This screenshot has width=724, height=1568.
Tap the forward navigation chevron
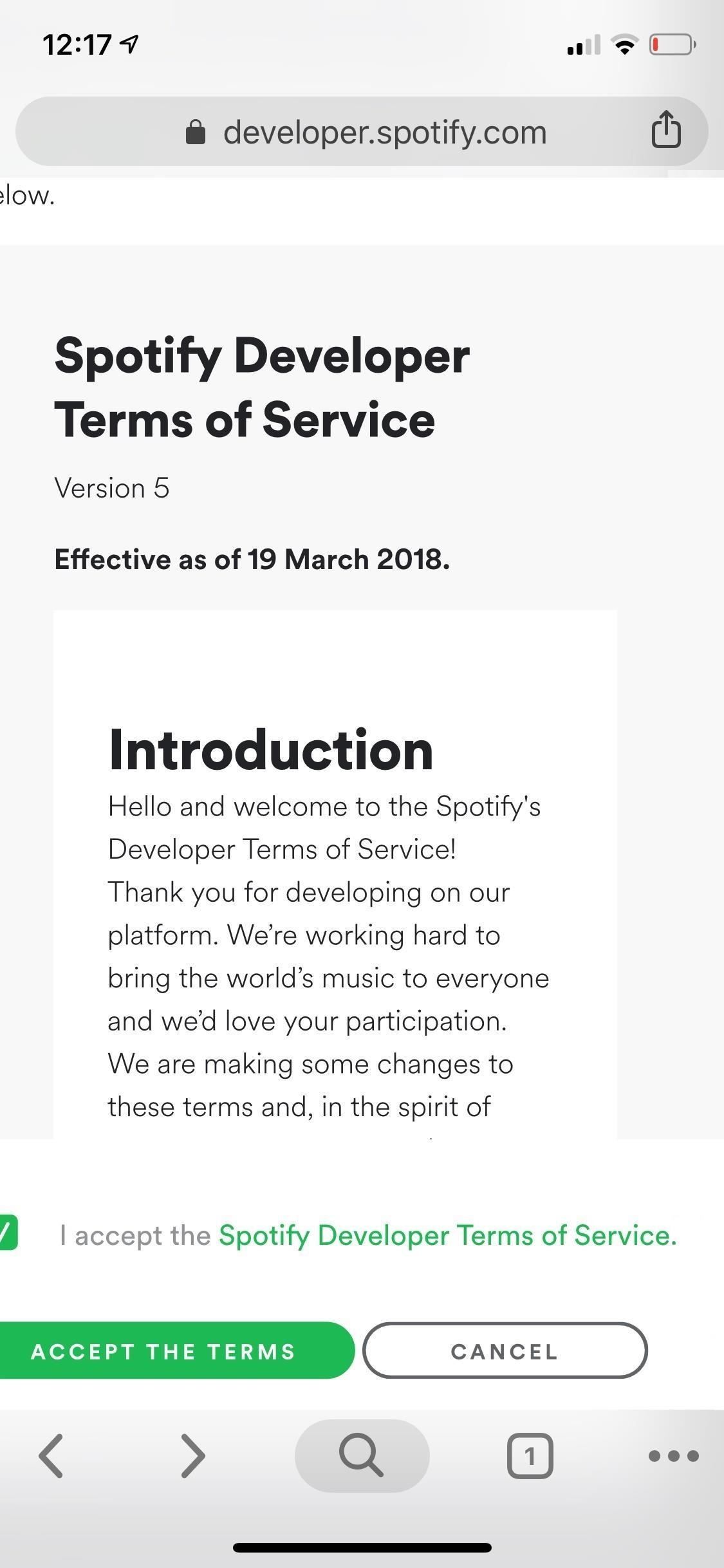(192, 1455)
